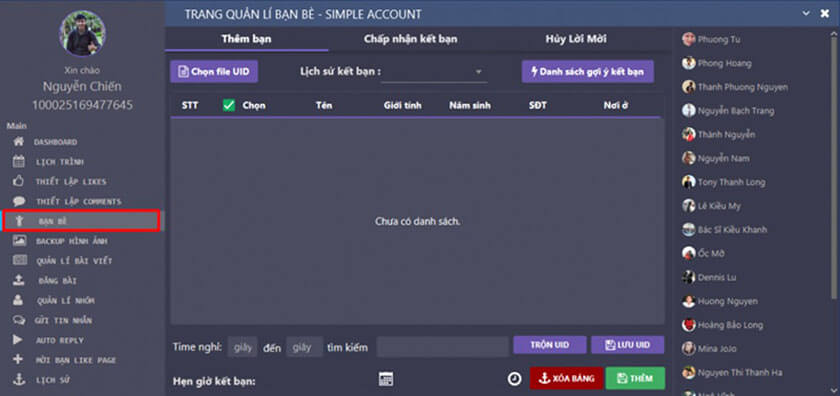Viewport: 840px width, 396px height.
Task: Click the Lịch trình calendar icon
Action: pos(19,162)
